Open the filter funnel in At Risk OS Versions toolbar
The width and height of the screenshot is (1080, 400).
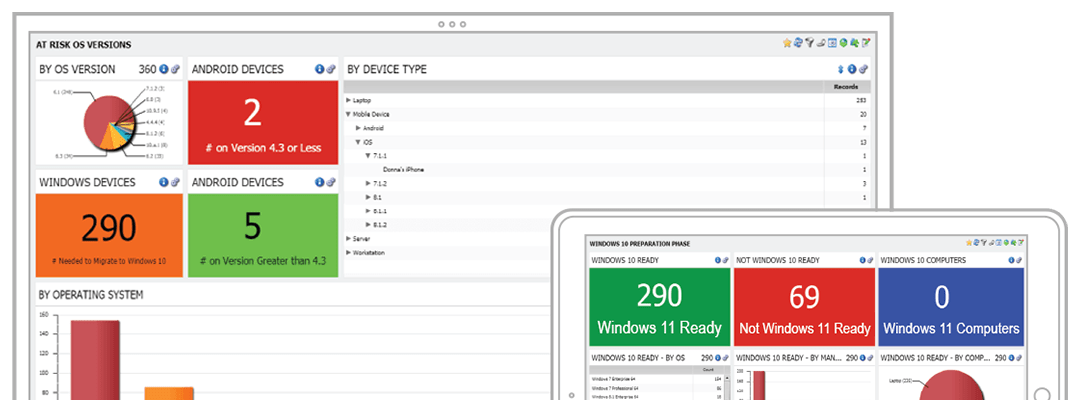pos(809,43)
